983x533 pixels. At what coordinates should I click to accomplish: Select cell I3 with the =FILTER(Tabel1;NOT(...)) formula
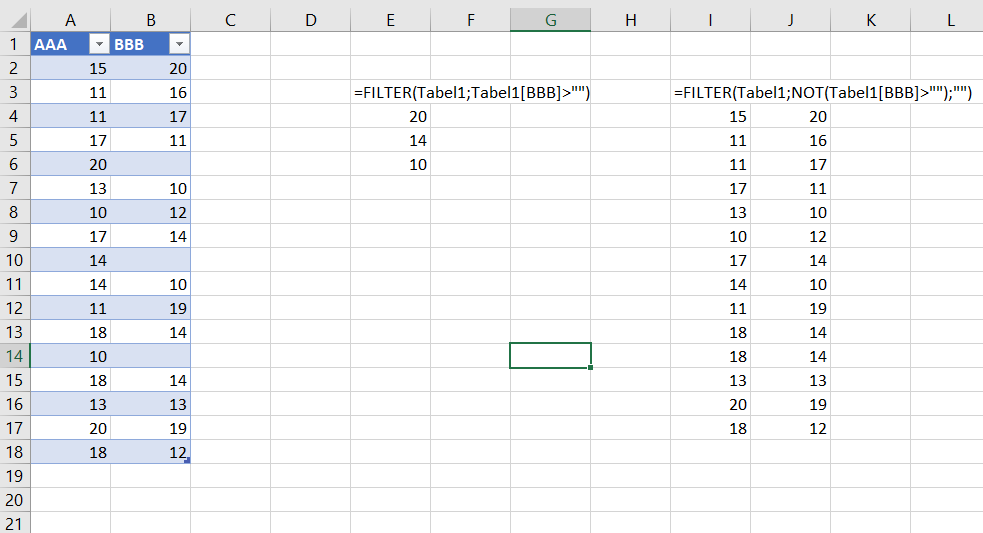(x=710, y=92)
